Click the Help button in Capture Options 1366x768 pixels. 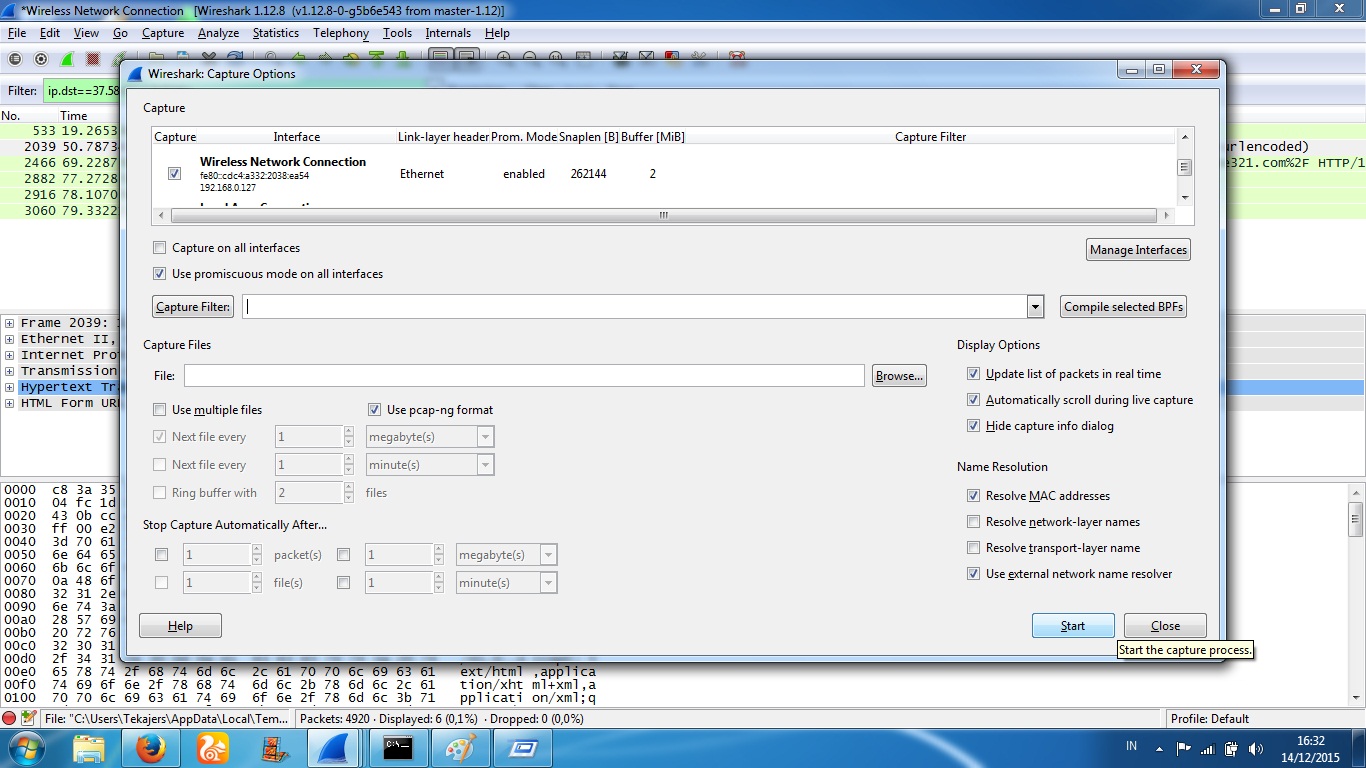coord(180,626)
